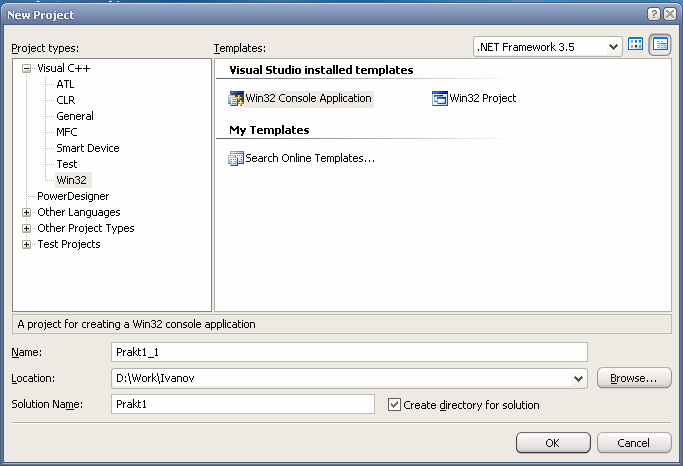Expand the Test Projects node
Screen dimensions: 683x466
tap(27, 245)
